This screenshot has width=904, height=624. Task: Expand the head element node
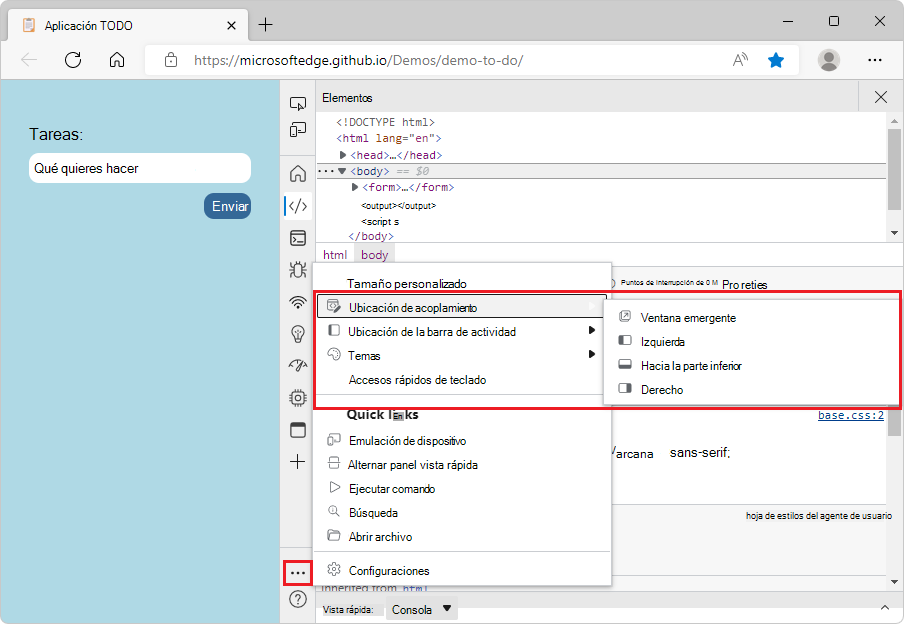click(342, 155)
